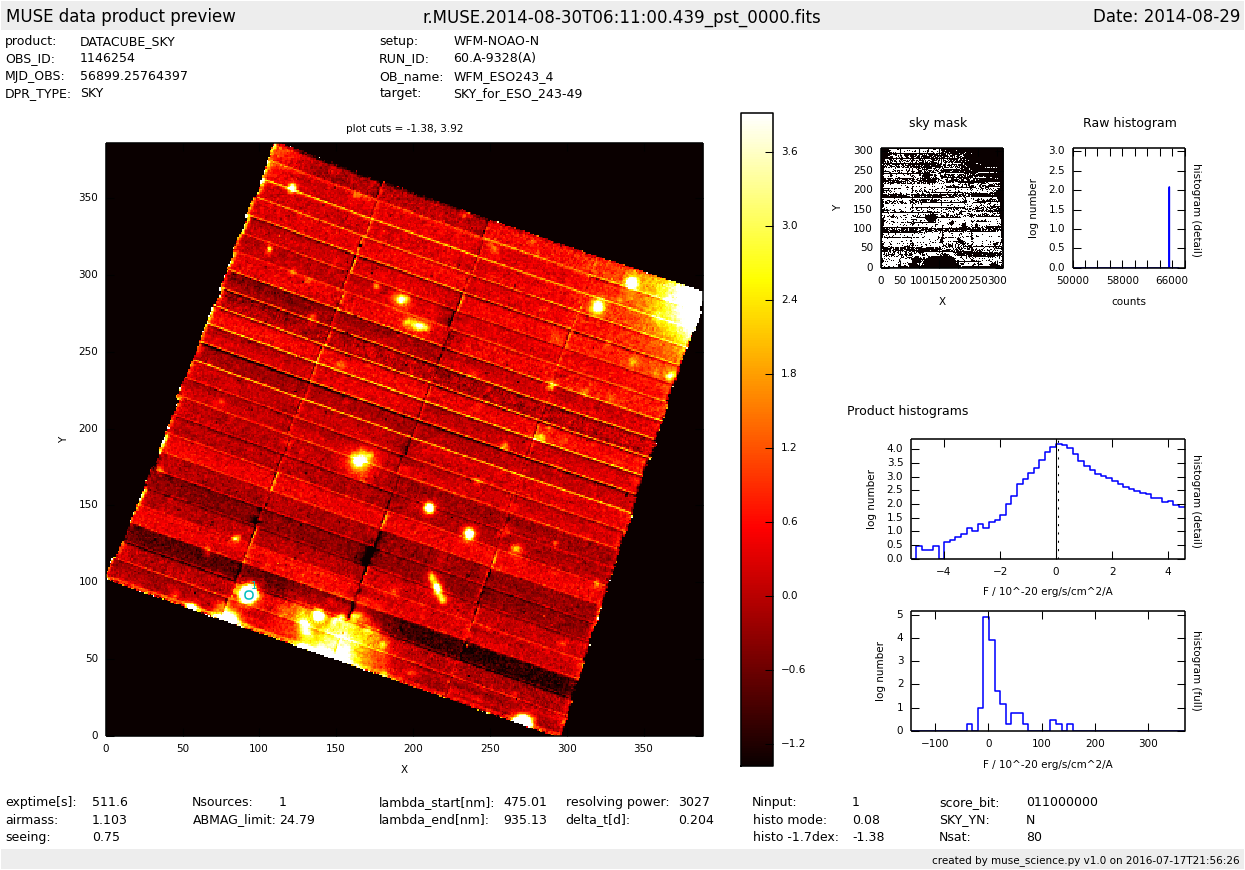Click histo mode value '0.08'
The image size is (1245, 870).
pyautogui.click(x=866, y=820)
